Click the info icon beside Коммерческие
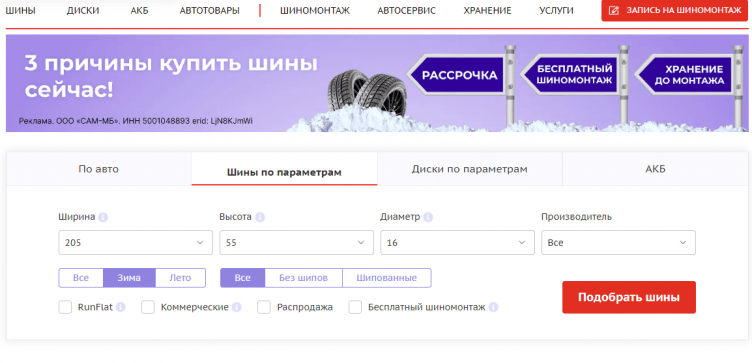Image resolution: width=752 pixels, height=363 pixels. [236, 307]
